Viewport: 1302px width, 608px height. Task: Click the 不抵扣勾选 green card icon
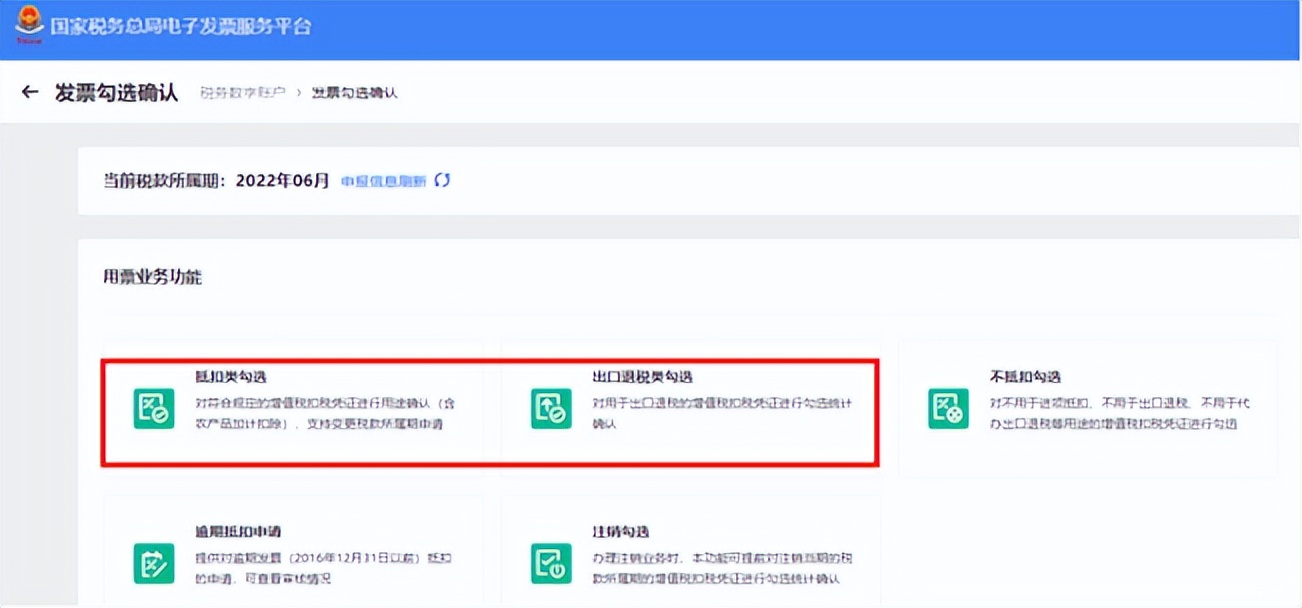point(948,408)
